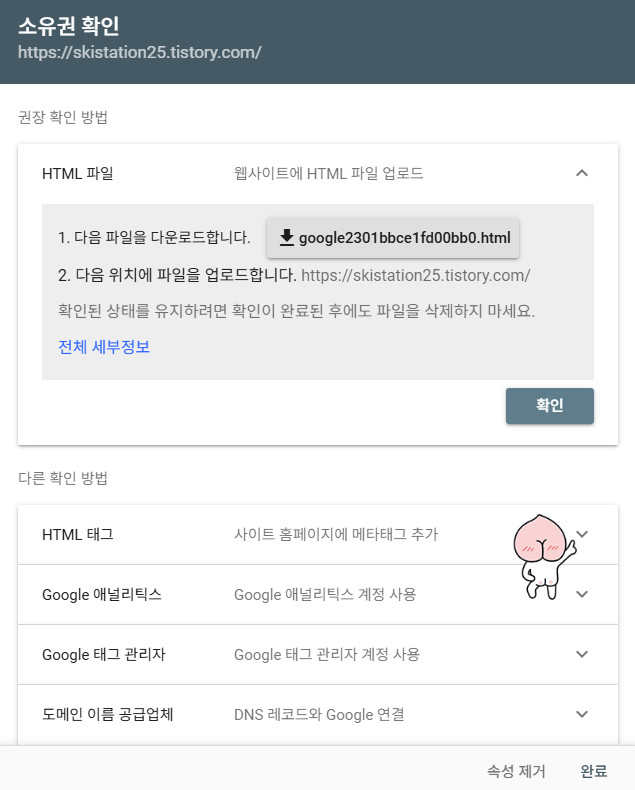Screen dimensions: 635x790
Task: Click the 완료 button
Action: pyautogui.click(x=594, y=771)
